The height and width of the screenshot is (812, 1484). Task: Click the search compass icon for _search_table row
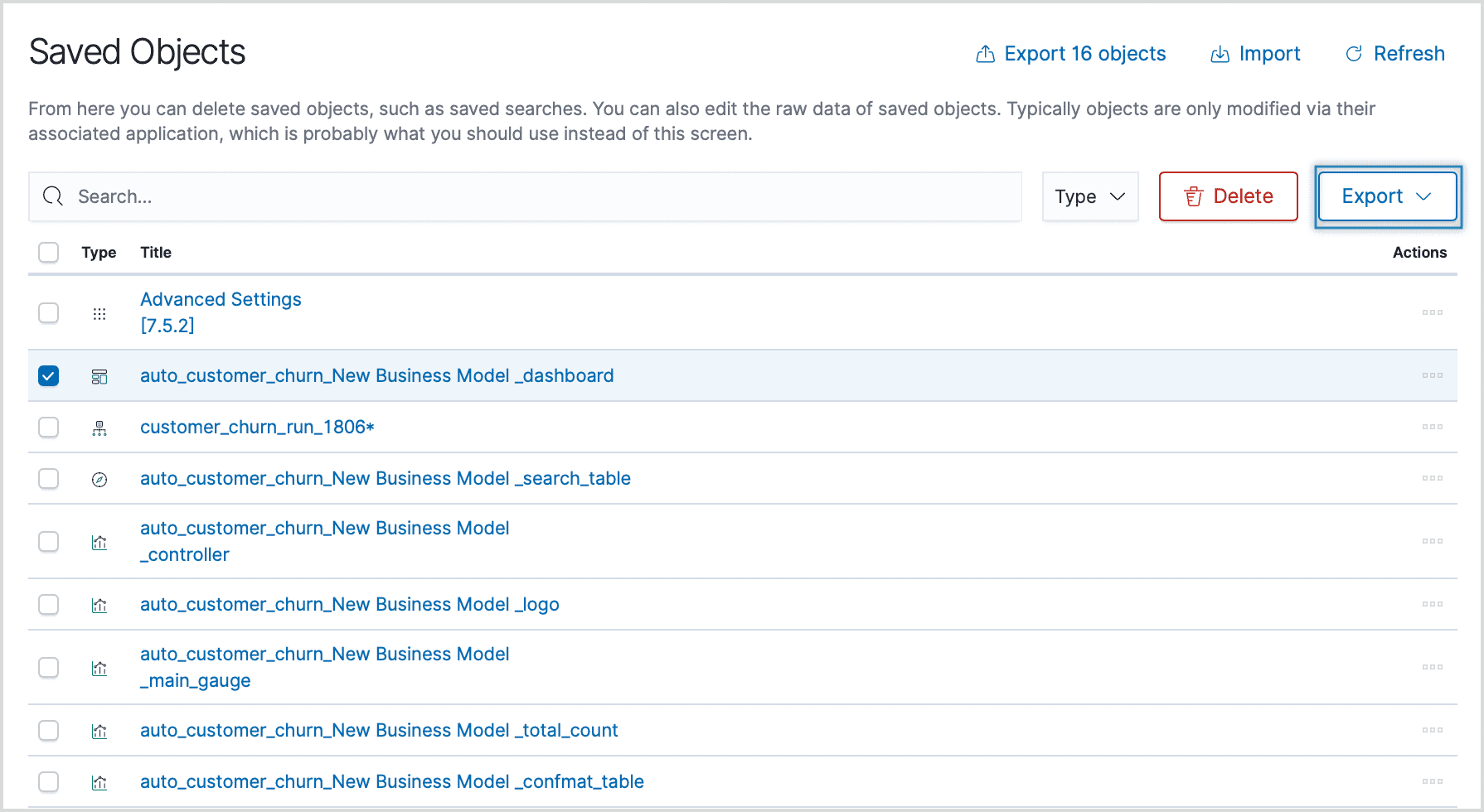[99, 480]
